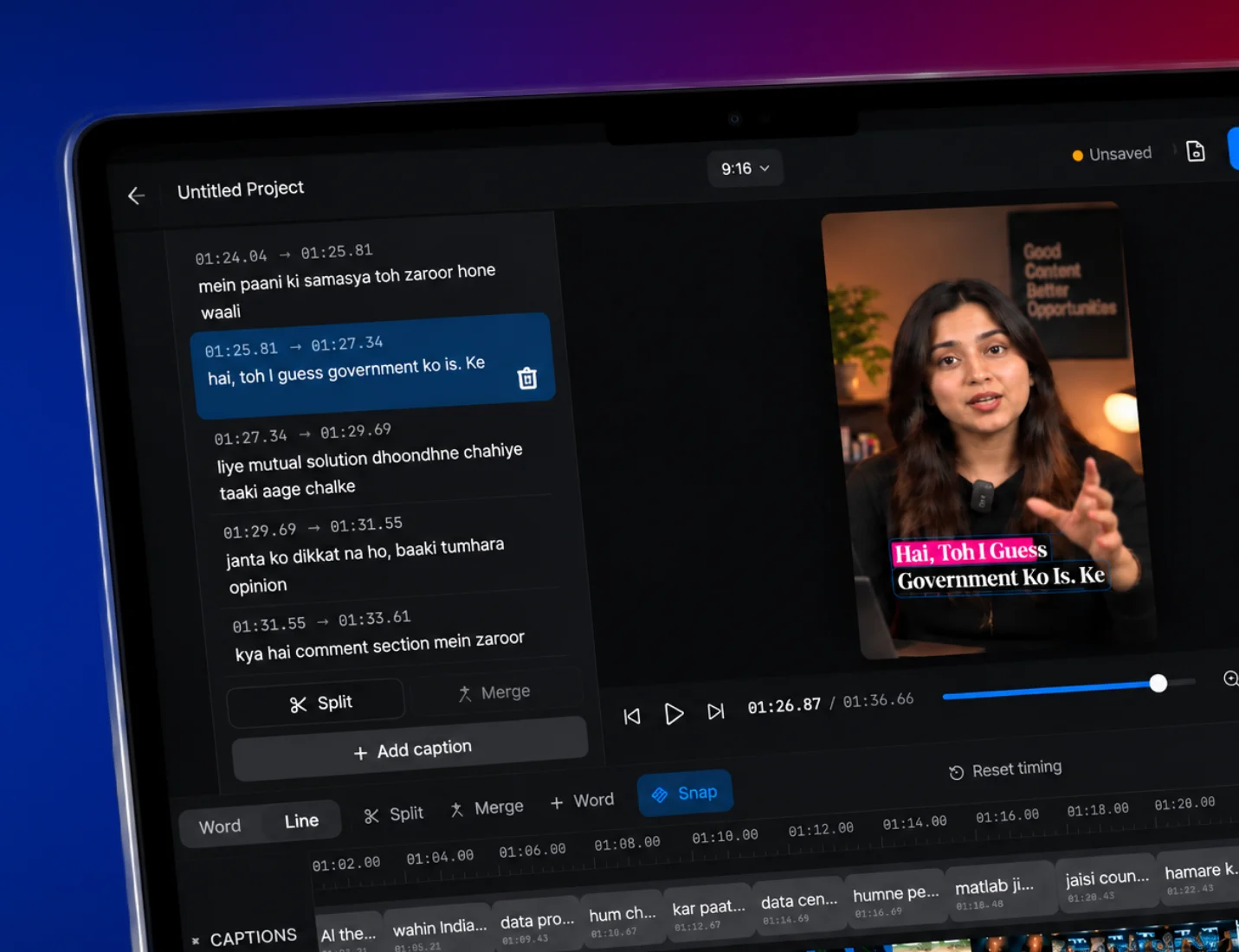Toggle the Snap option

point(685,793)
